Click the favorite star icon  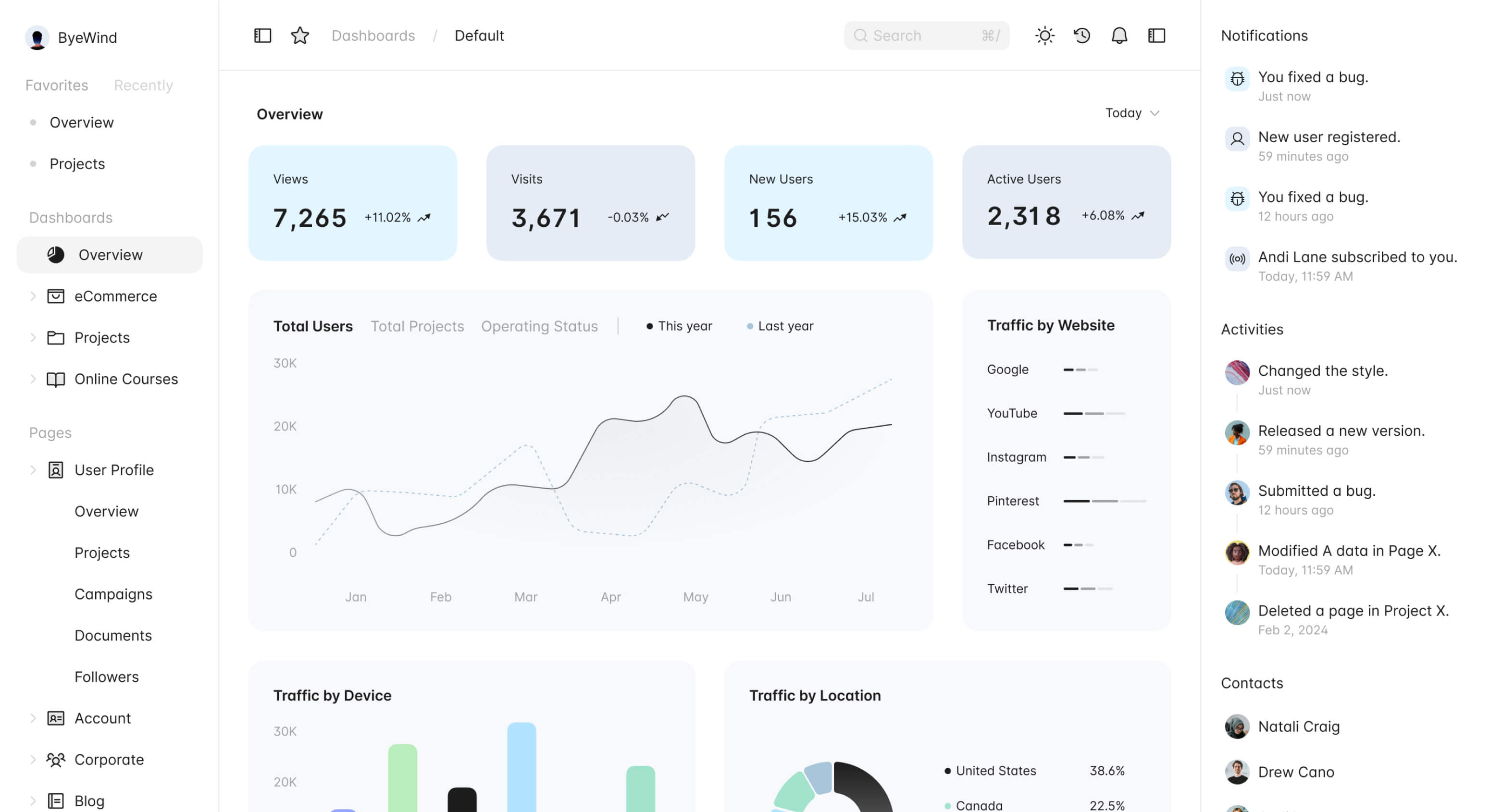tap(299, 36)
